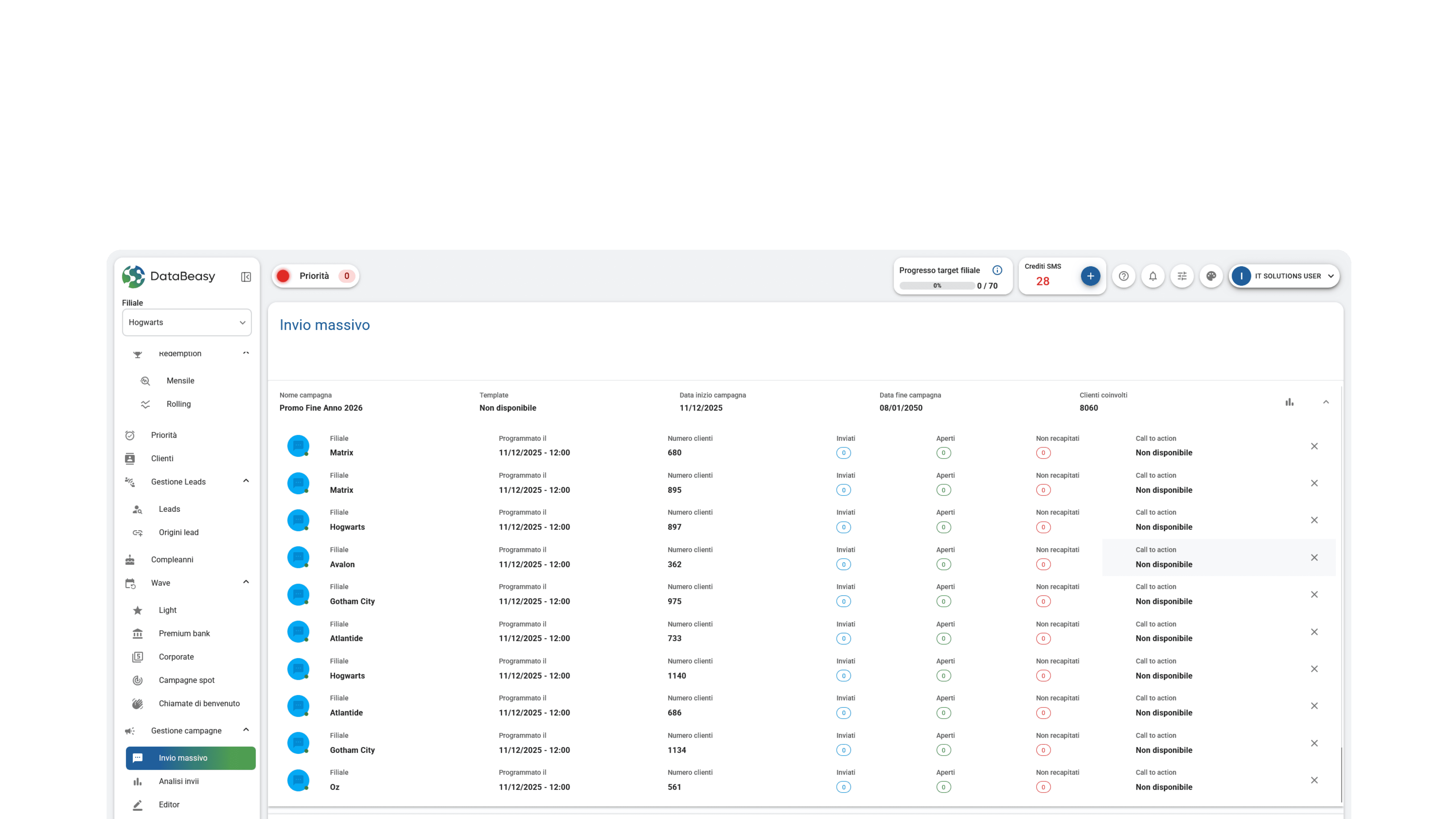The image size is (1456, 819).
Task: Open the IT SOLUTIONS USER account menu
Action: point(1284,276)
